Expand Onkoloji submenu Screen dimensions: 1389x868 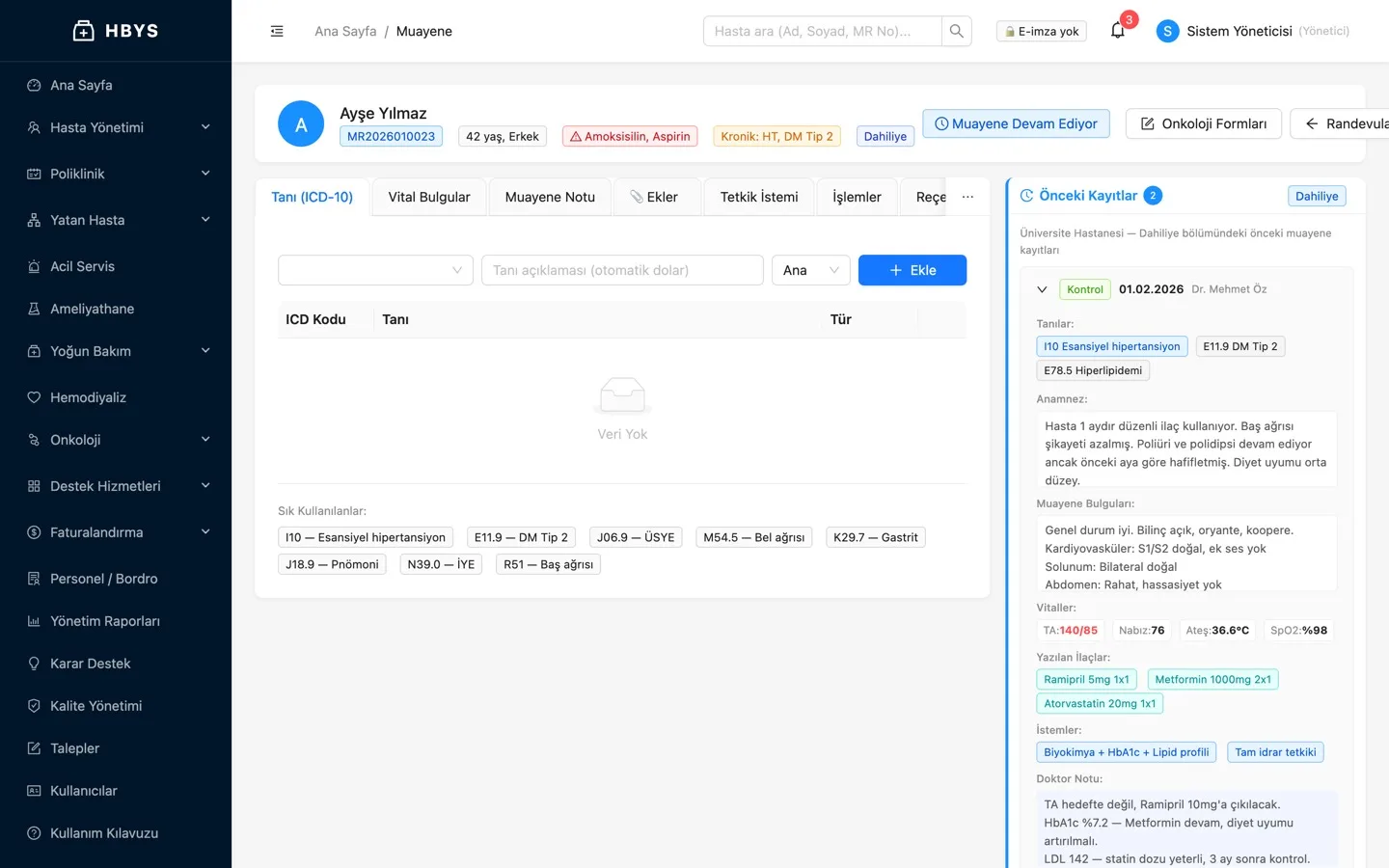[116, 440]
